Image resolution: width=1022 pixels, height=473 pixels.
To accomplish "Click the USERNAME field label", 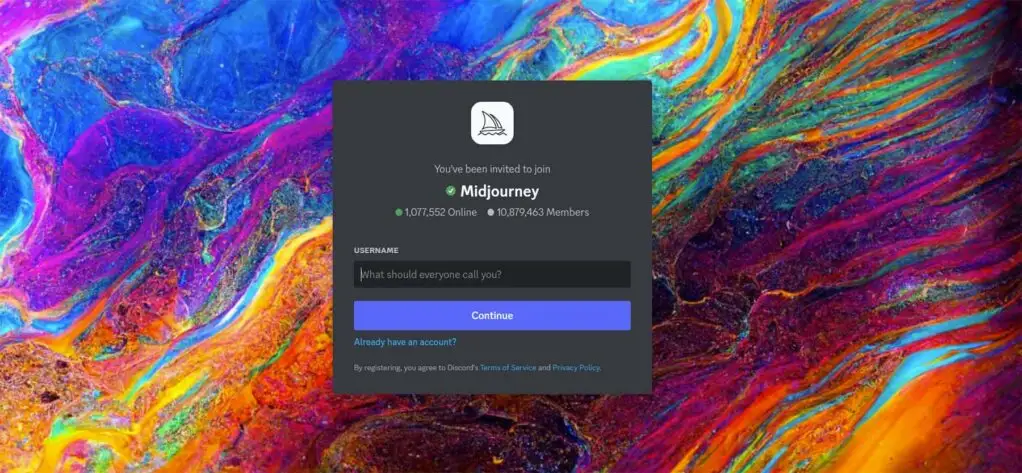I will click(x=376, y=250).
